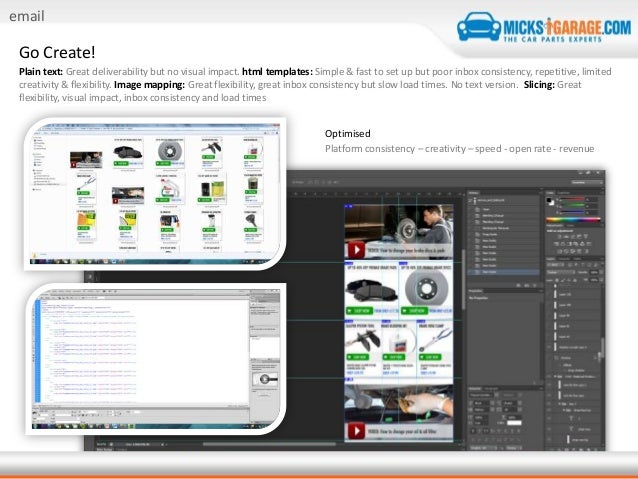The image size is (638, 479).
Task: Adjust the blue channel slider in Color panel
Action: 571,212
